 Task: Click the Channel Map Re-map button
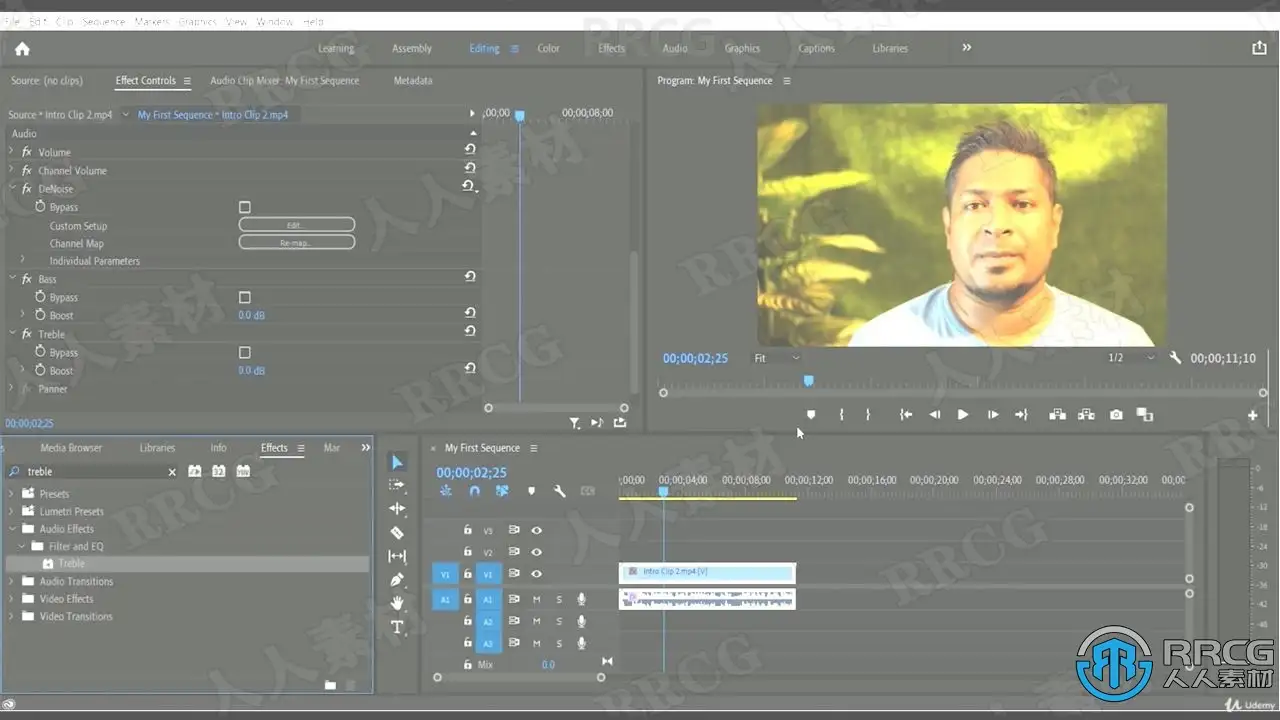[x=296, y=243]
